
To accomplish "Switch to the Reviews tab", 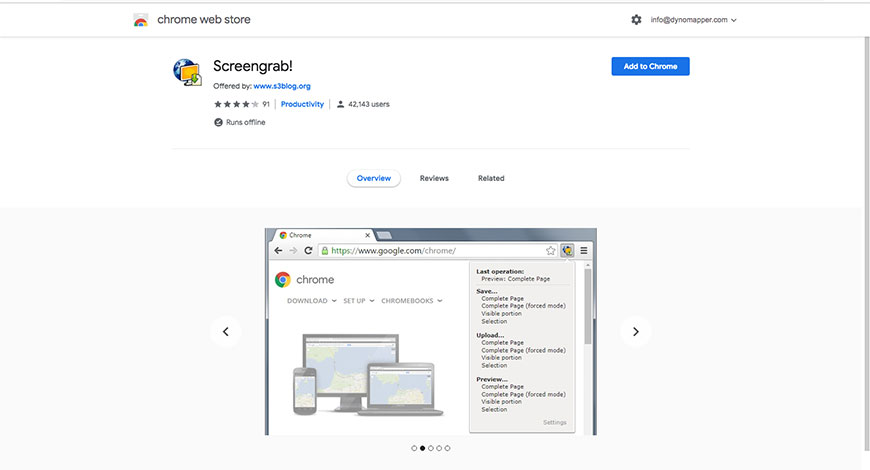I will point(434,178).
